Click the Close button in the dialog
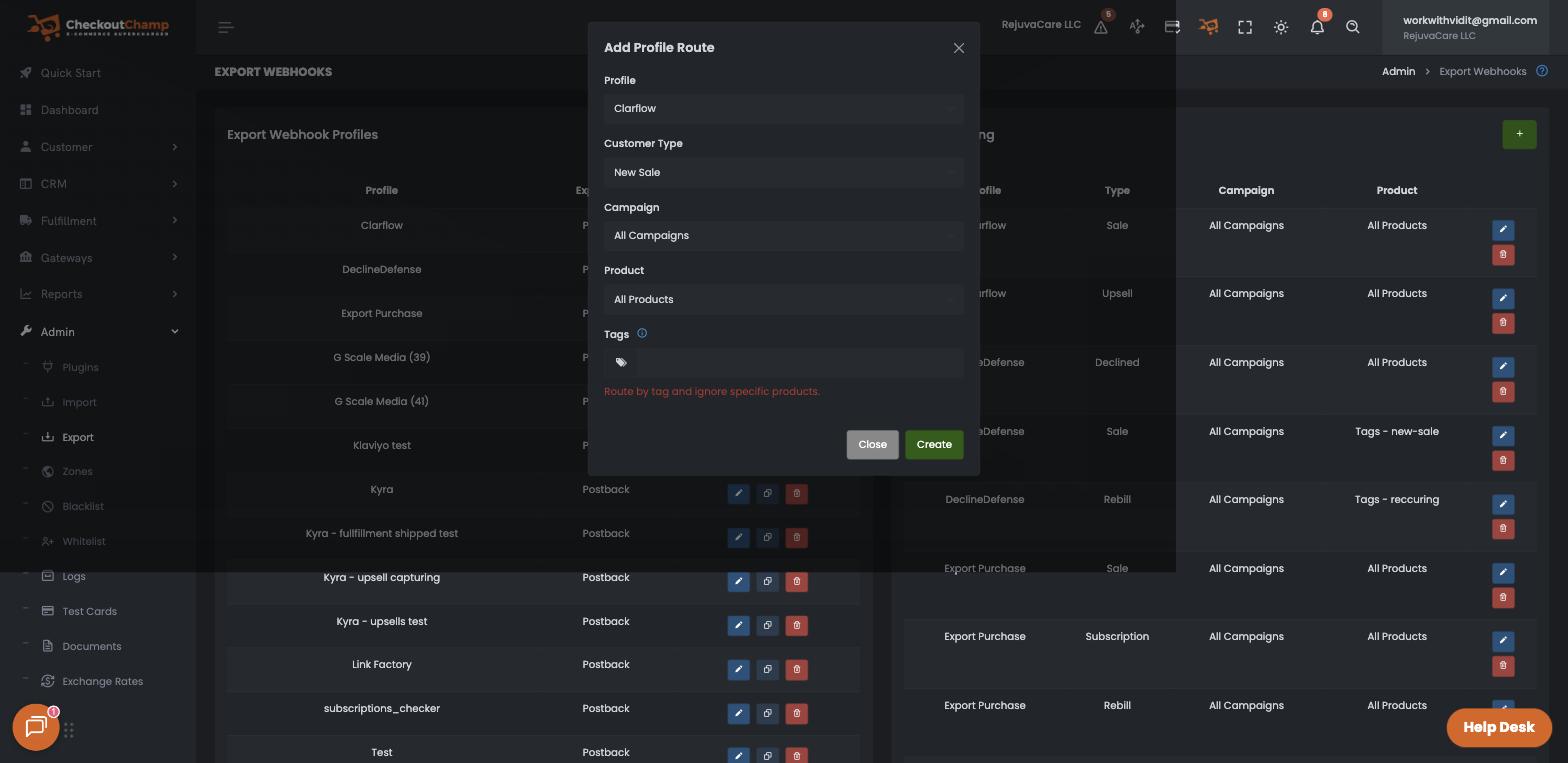Screen dimensions: 1568x763 tap(872, 445)
